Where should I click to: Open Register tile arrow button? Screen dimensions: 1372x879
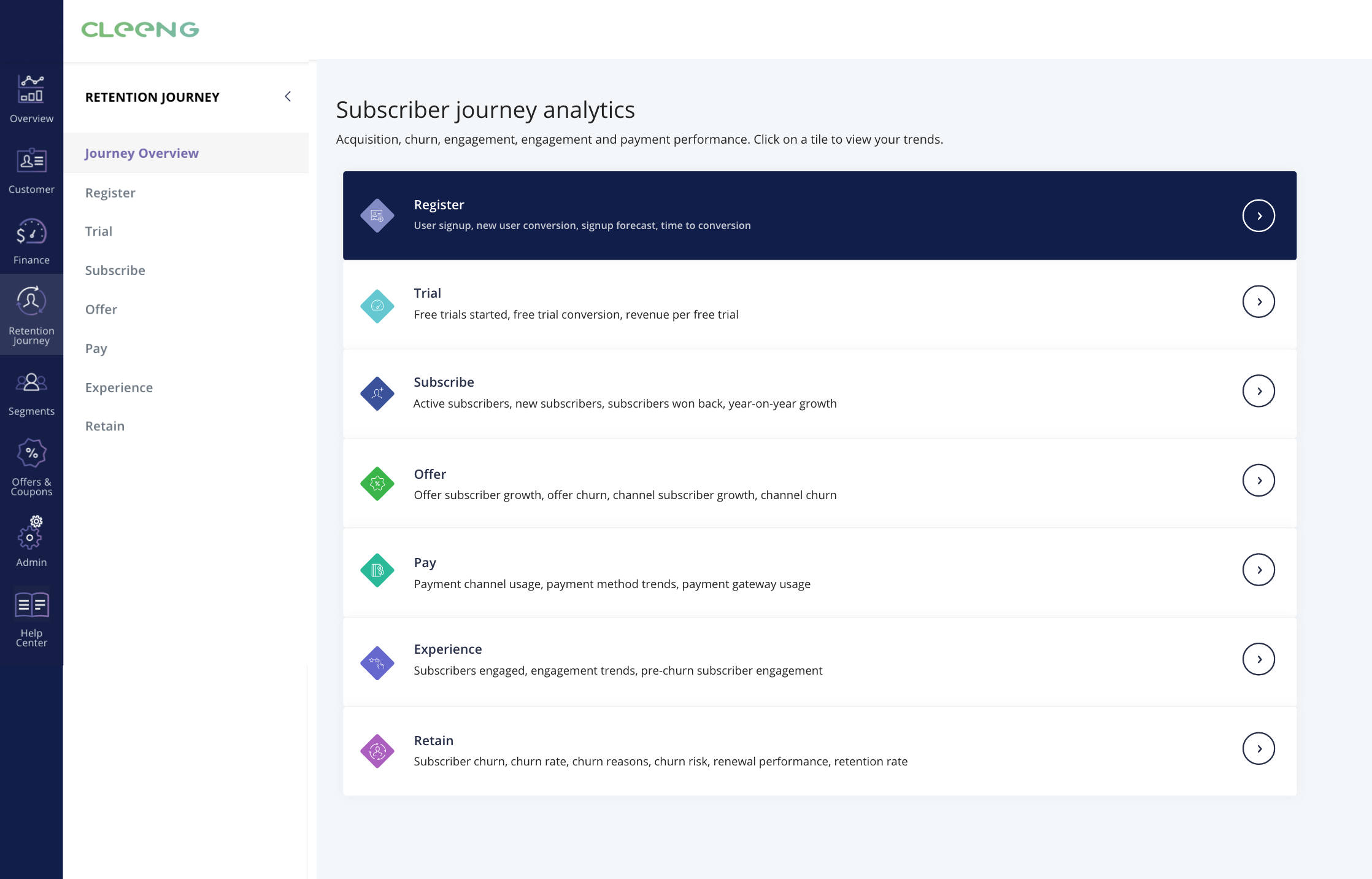coord(1258,215)
